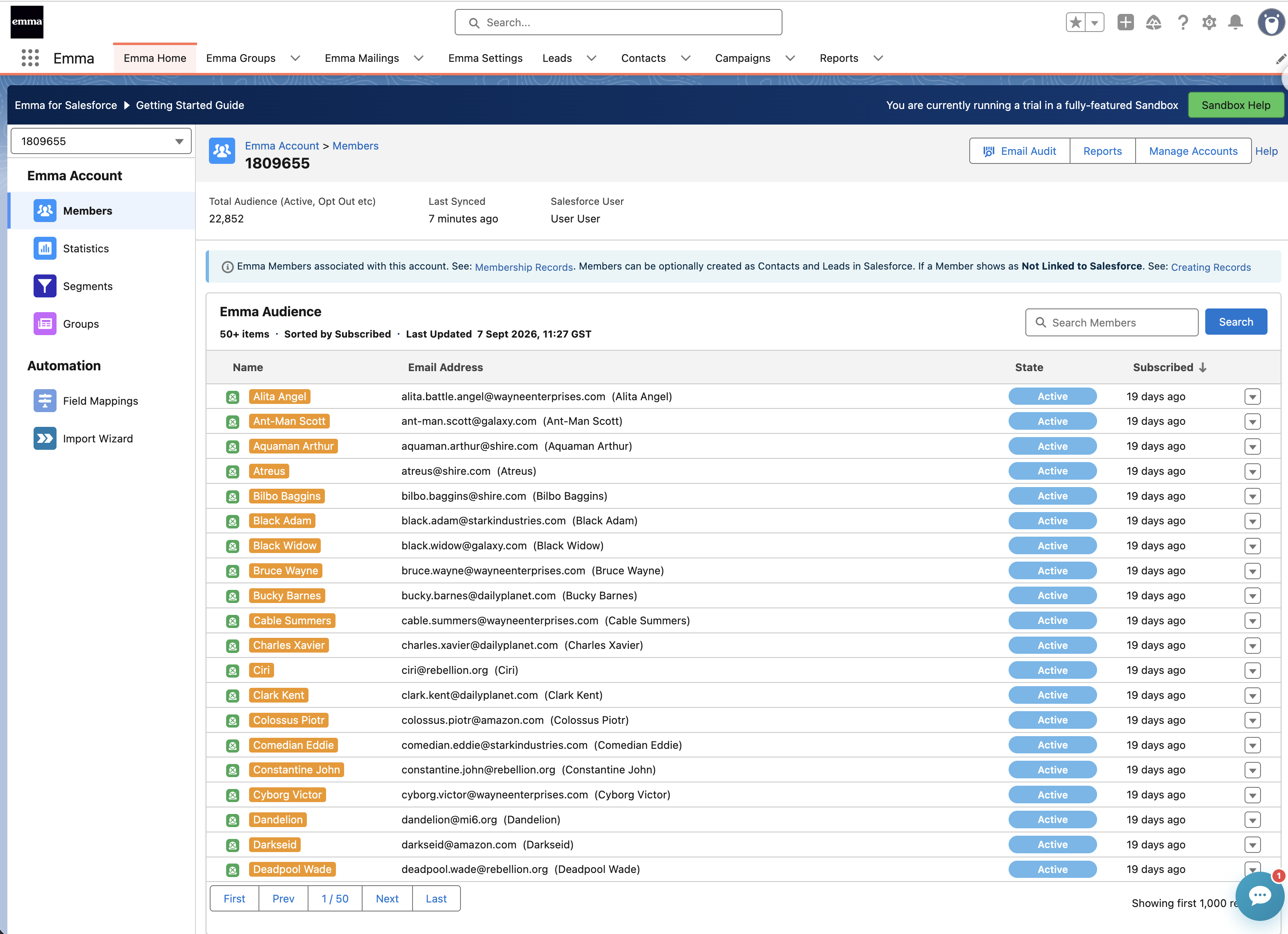
Task: Click the Emma Account breadcrumb link
Action: click(282, 146)
